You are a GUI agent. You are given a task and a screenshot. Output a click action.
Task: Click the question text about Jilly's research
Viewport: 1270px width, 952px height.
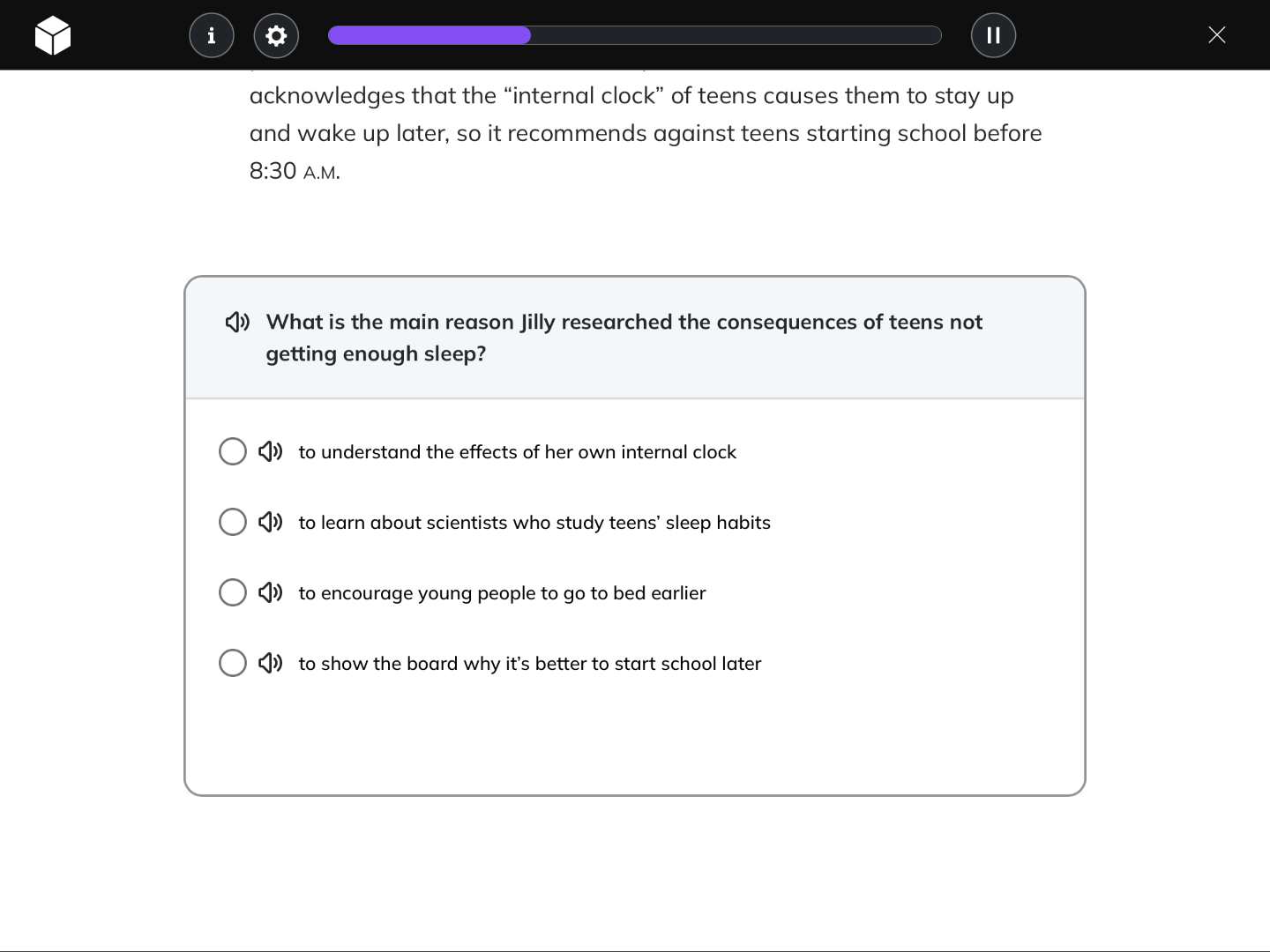[x=624, y=338]
